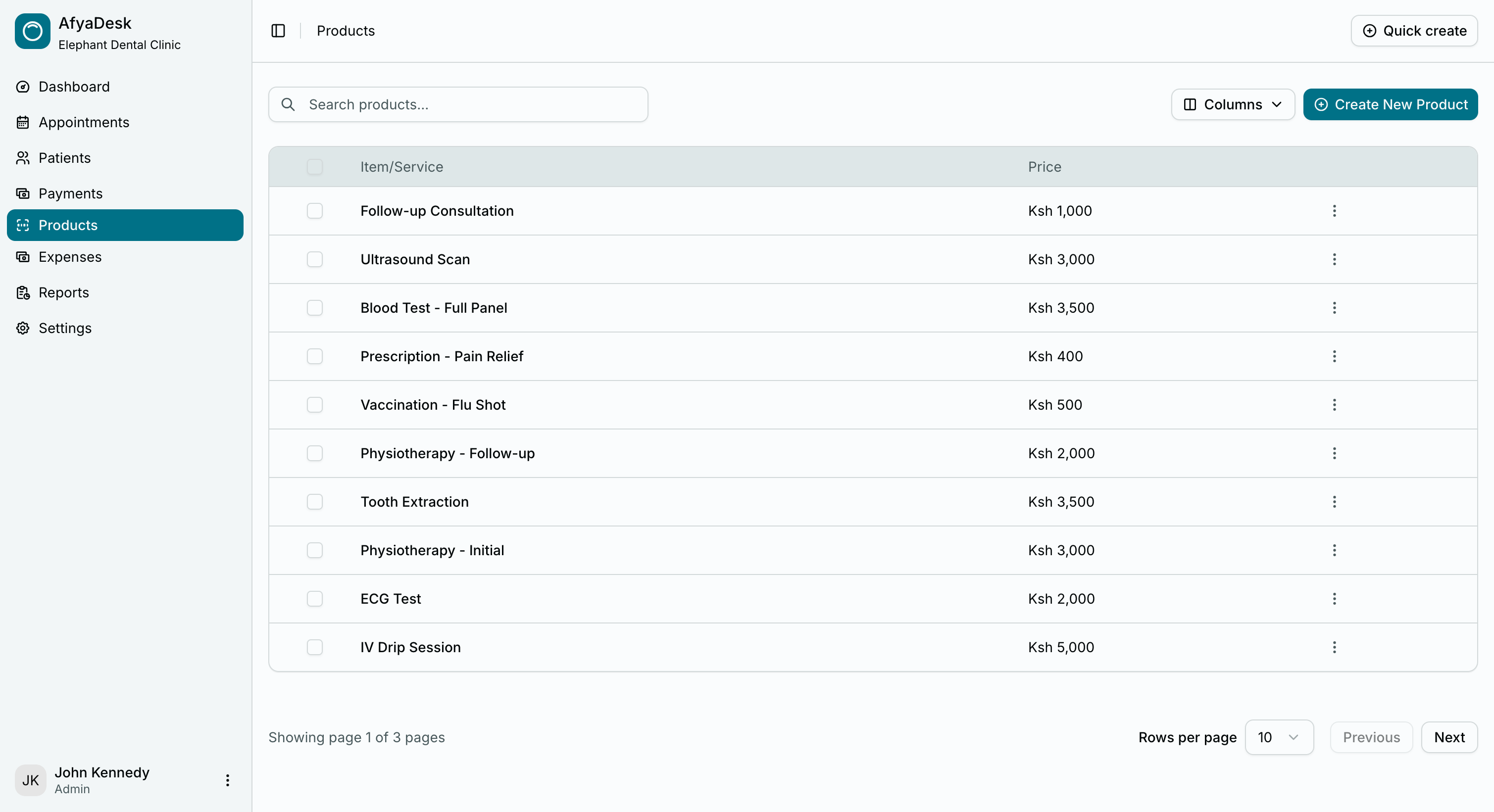Open actions menu for Follow-up Consultation row
The height and width of the screenshot is (812, 1494).
pyautogui.click(x=1334, y=210)
